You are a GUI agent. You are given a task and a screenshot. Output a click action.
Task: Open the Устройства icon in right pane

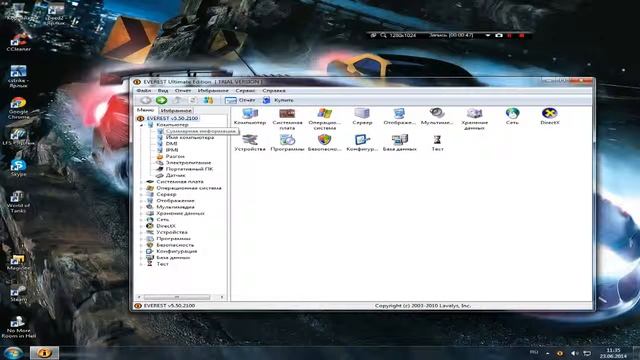[250, 143]
